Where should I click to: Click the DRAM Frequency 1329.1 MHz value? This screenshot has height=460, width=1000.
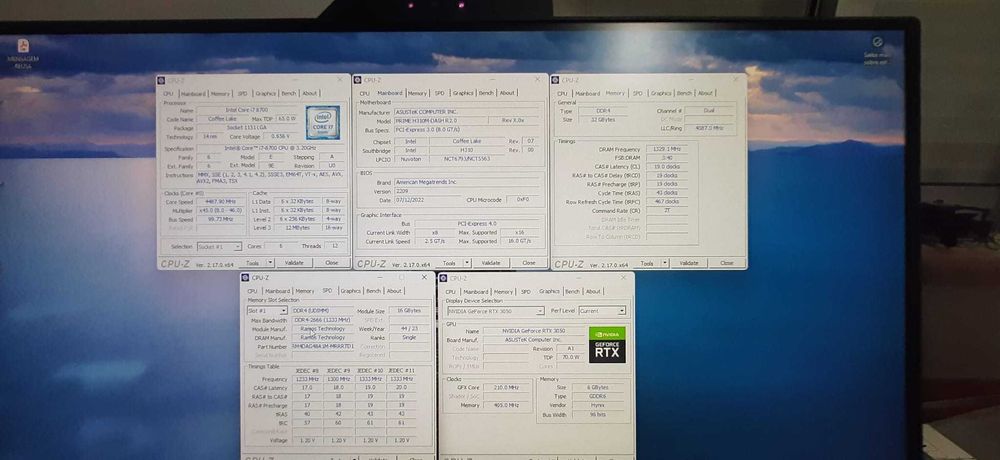[666, 149]
